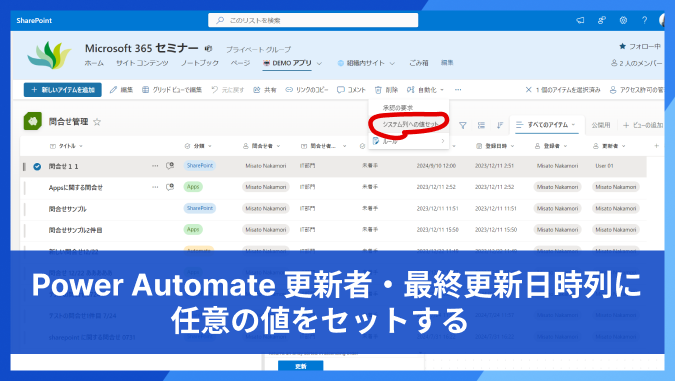Open comments icon on Appsに関する問合せ row
Image resolution: width=675 pixels, height=381 pixels.
[170, 187]
